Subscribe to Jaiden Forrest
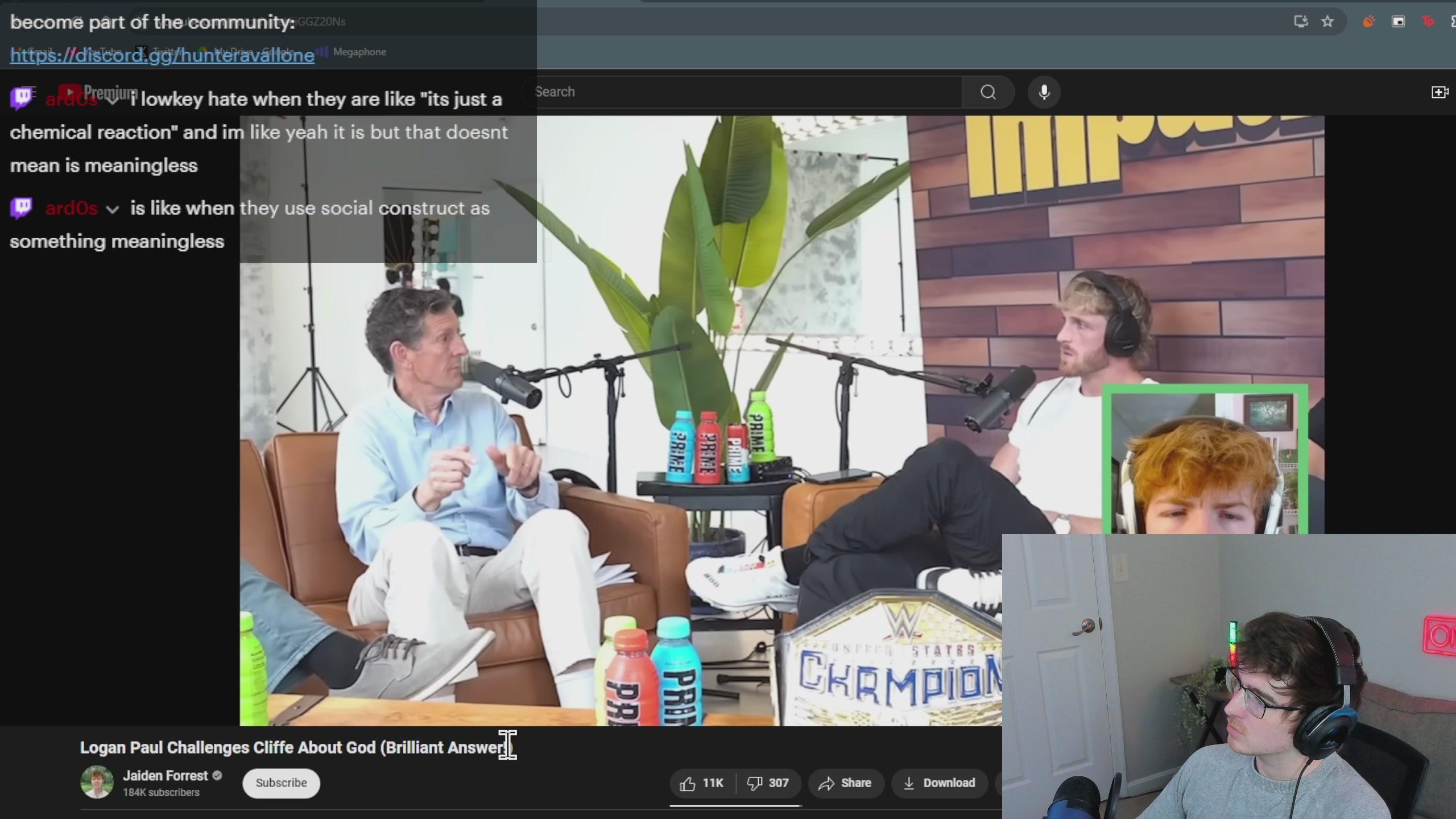Screen dimensions: 1456x819 tap(281, 783)
